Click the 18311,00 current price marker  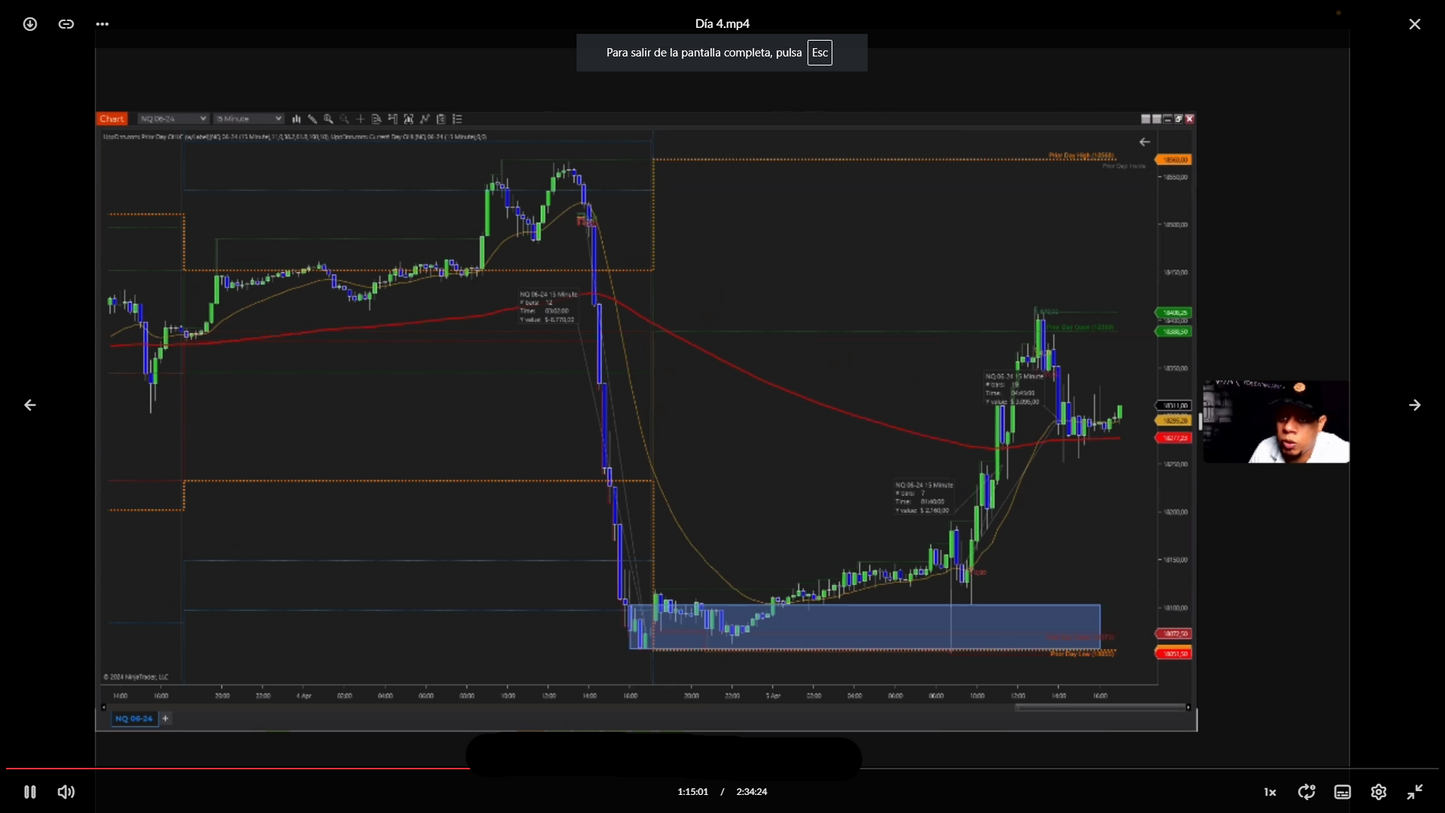[x=1173, y=406]
